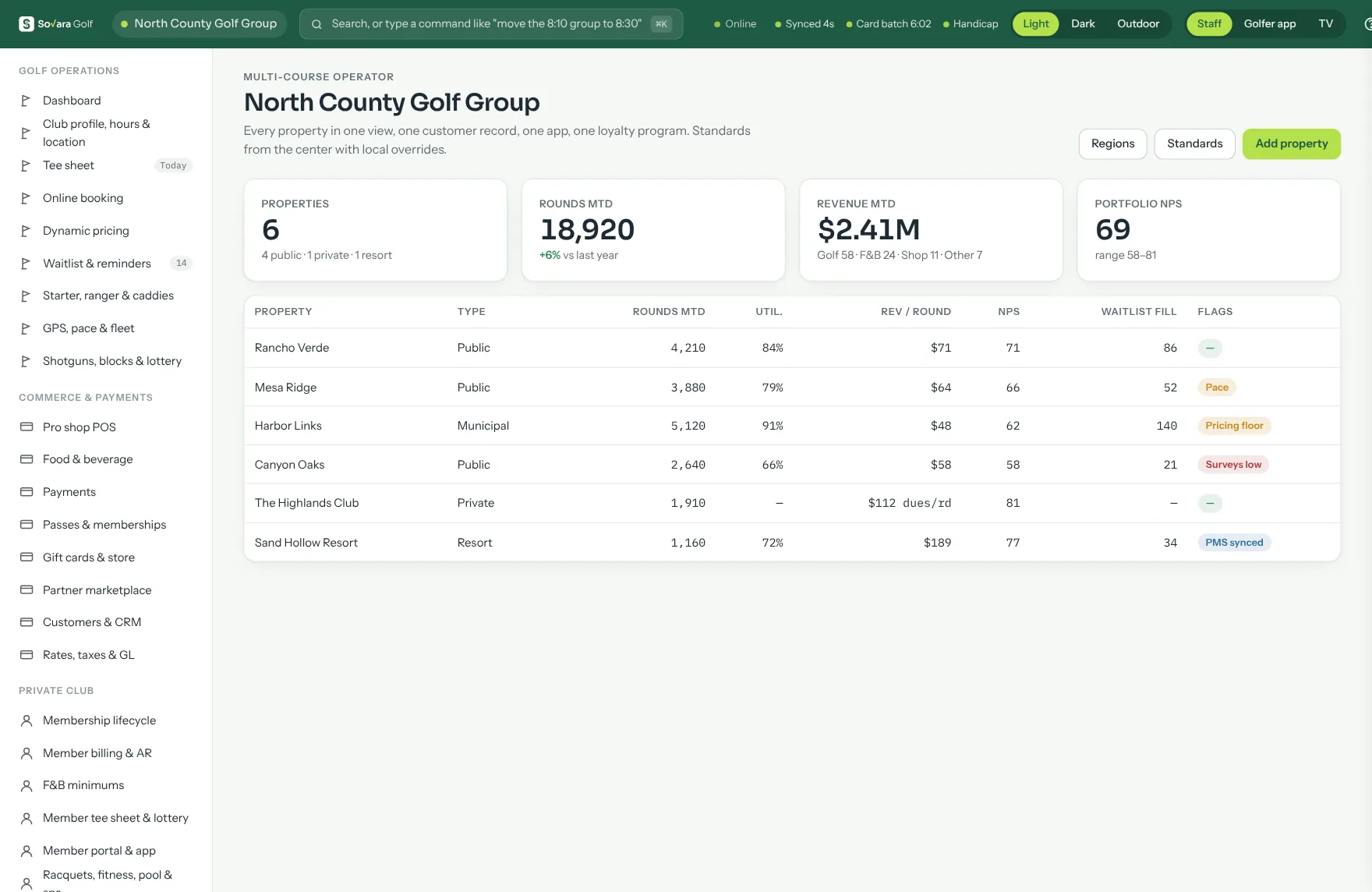Select the Staff view toggle
This screenshot has height=892, width=1372.
[x=1209, y=24]
